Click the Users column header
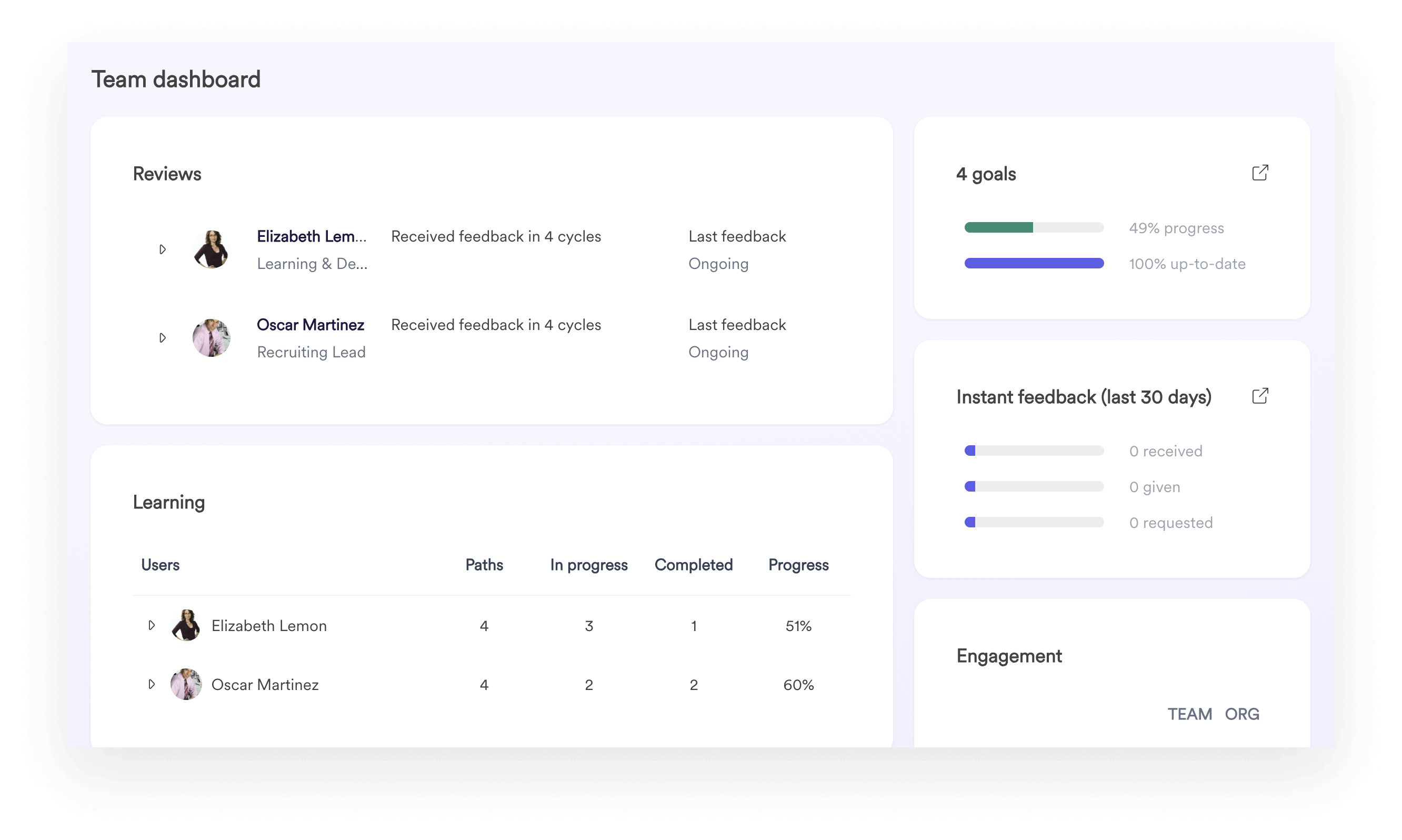The height and width of the screenshot is (840, 1402). (x=160, y=565)
